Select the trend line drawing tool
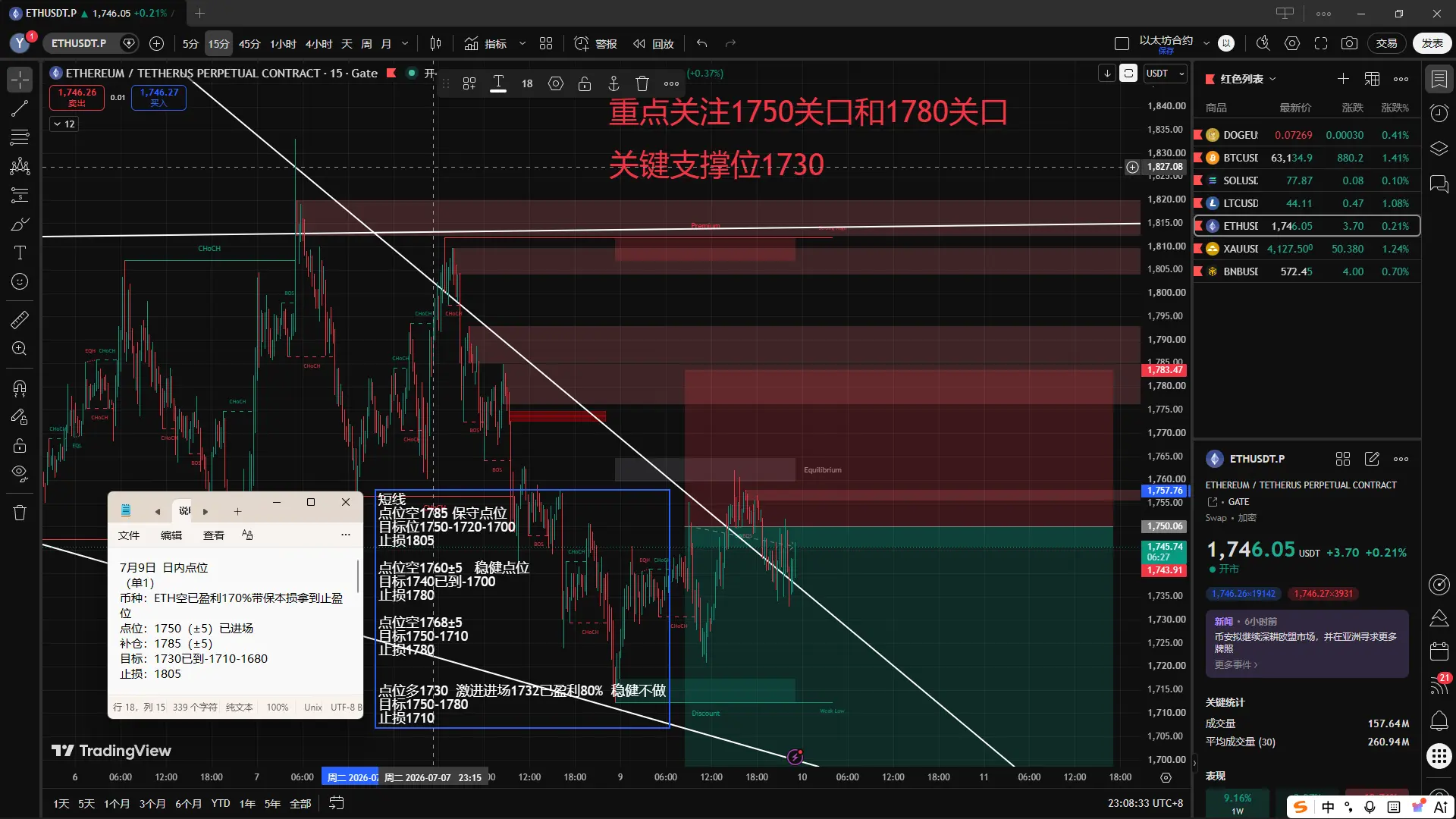 coord(20,108)
